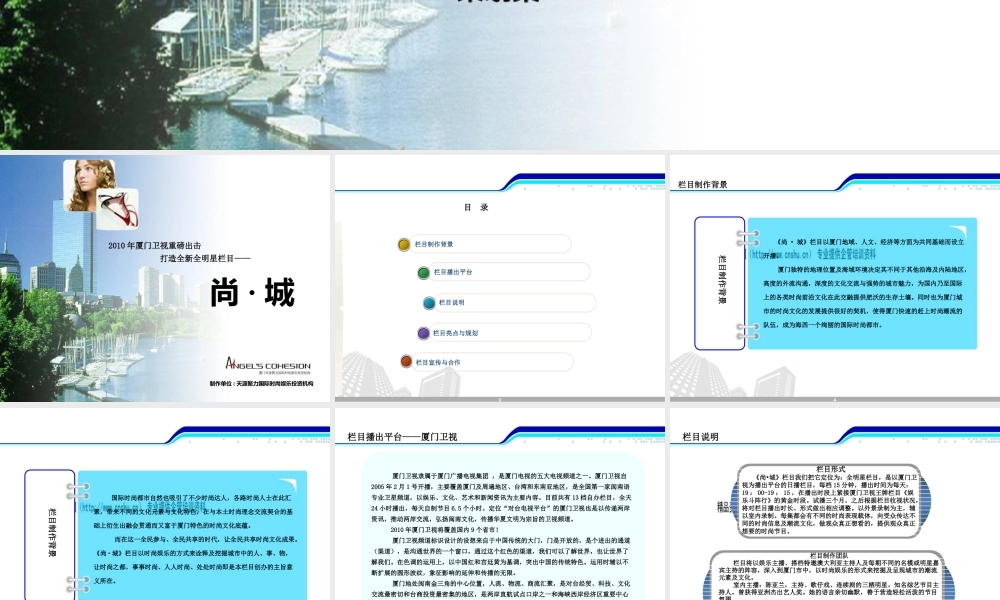Open the harbor photo slide at top
Viewport: 1000px width, 600px height.
coord(500,75)
